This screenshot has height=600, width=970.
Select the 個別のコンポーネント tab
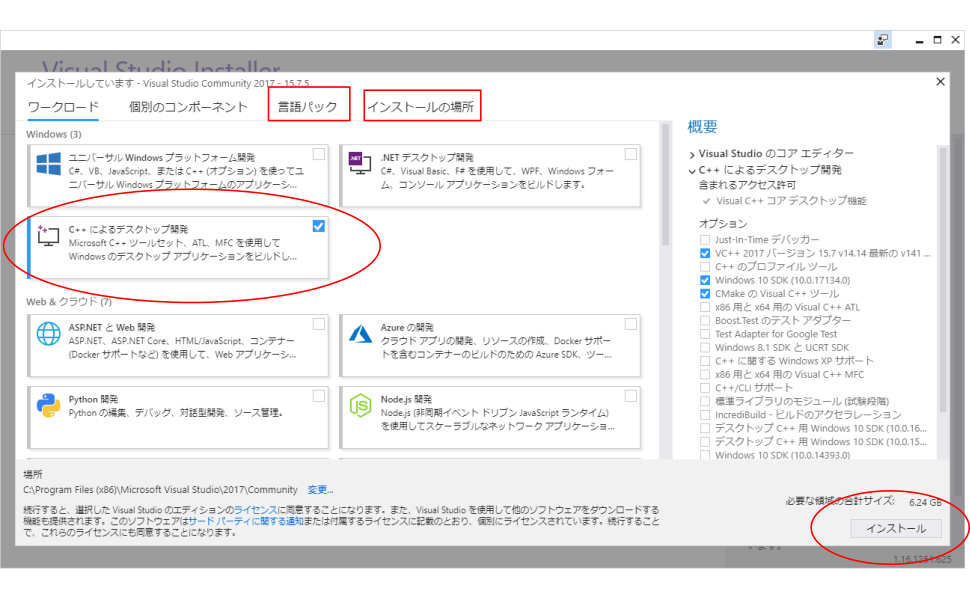pyautogui.click(x=188, y=107)
